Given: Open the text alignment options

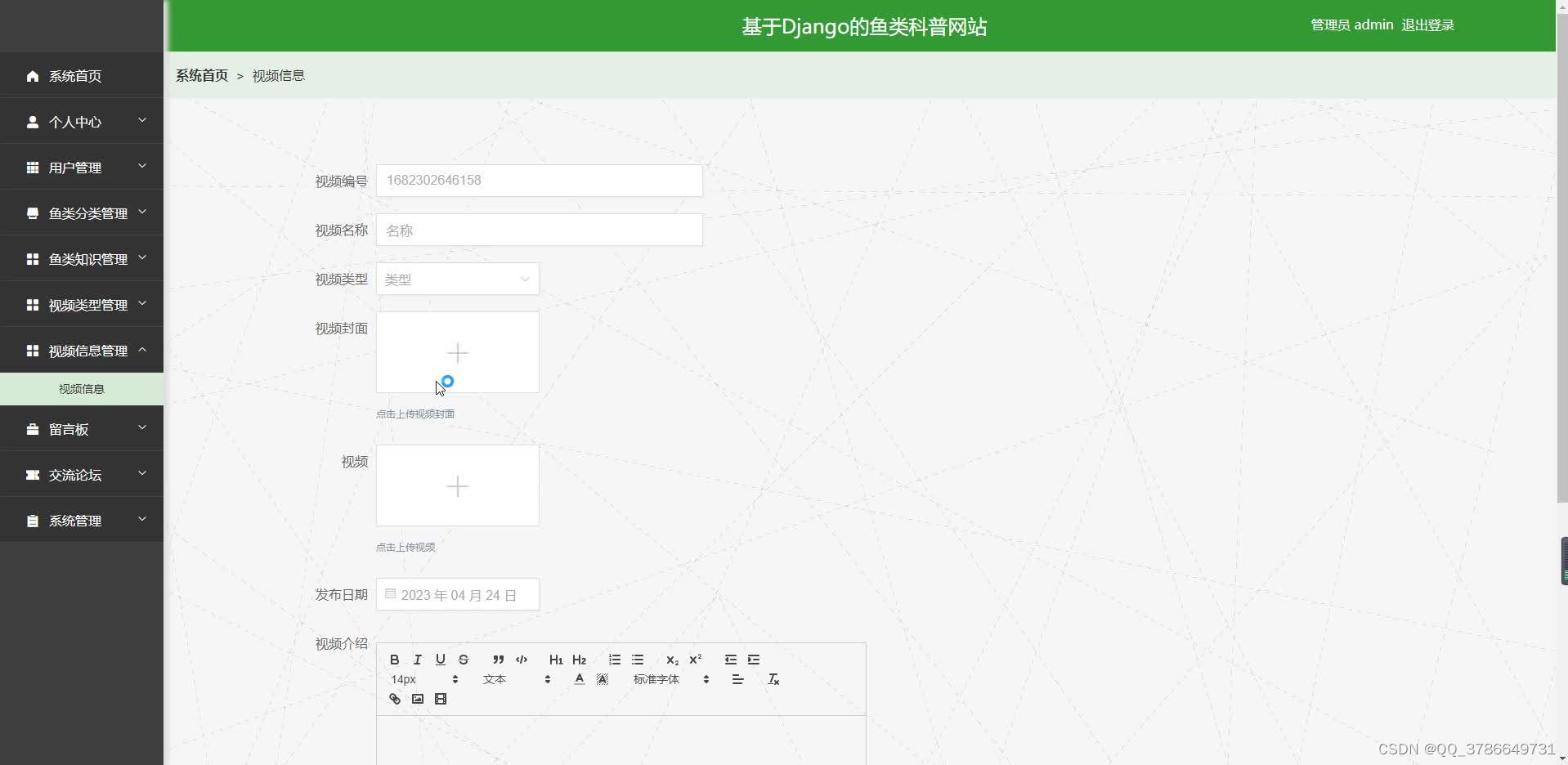Looking at the screenshot, I should point(737,679).
